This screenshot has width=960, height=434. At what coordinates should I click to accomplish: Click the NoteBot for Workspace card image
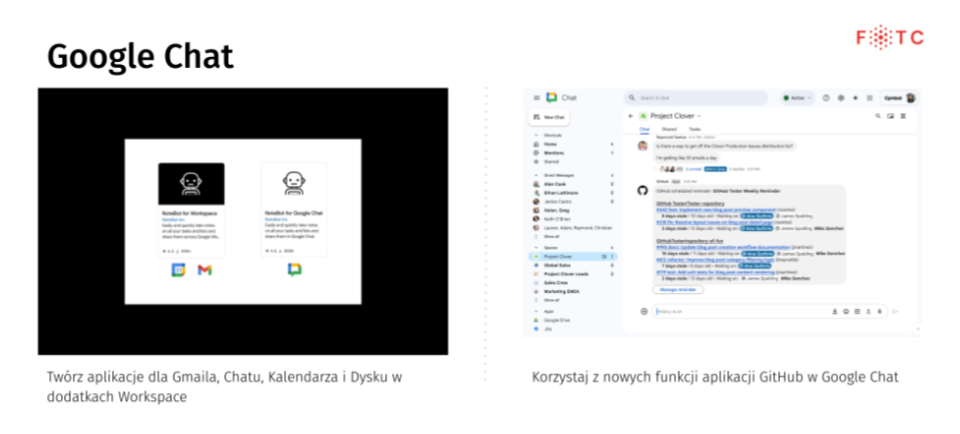[x=191, y=184]
